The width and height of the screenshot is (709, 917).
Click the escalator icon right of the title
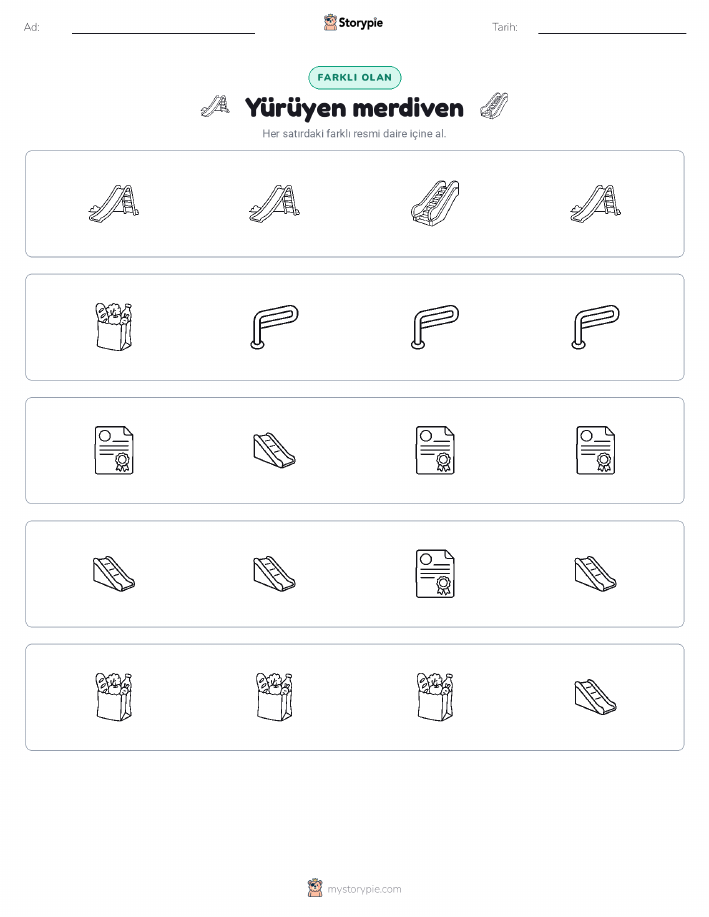coord(494,106)
